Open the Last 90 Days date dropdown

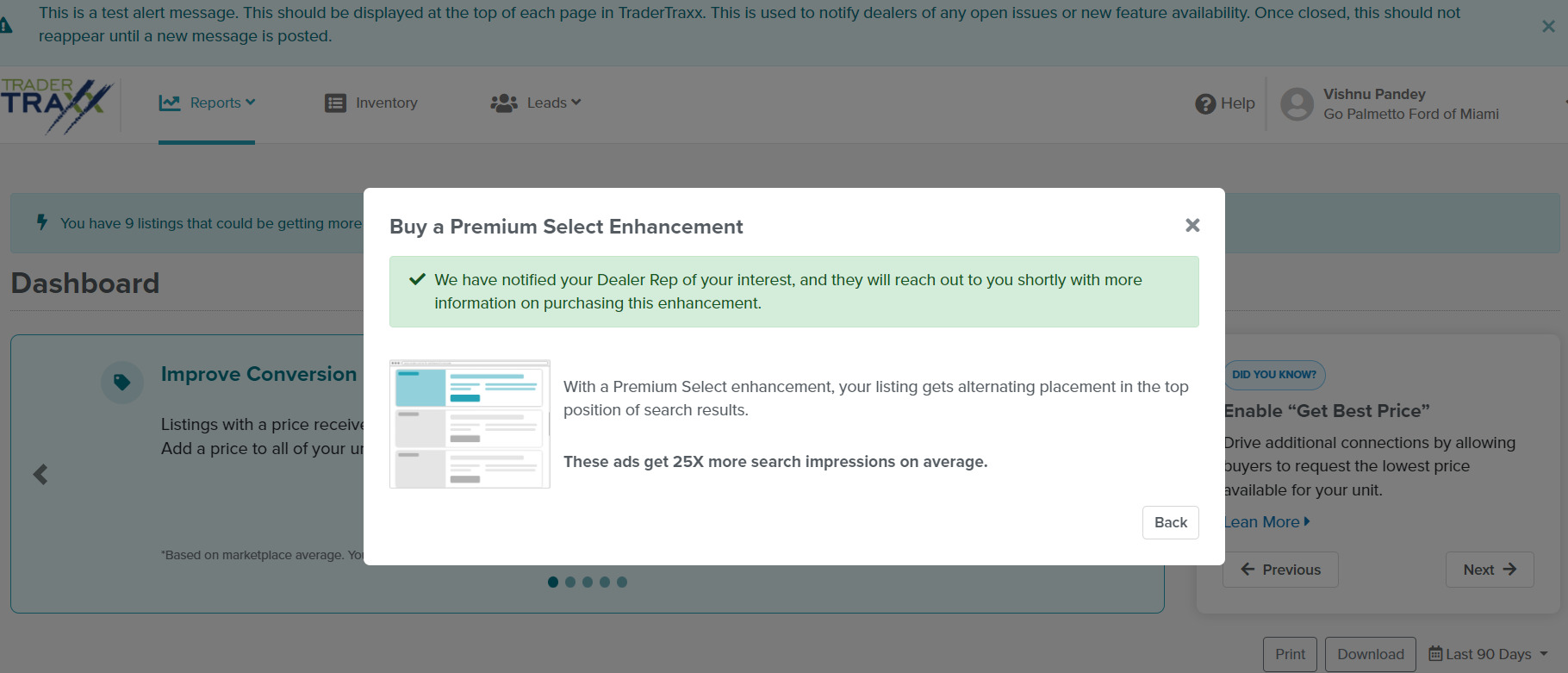[x=1488, y=654]
